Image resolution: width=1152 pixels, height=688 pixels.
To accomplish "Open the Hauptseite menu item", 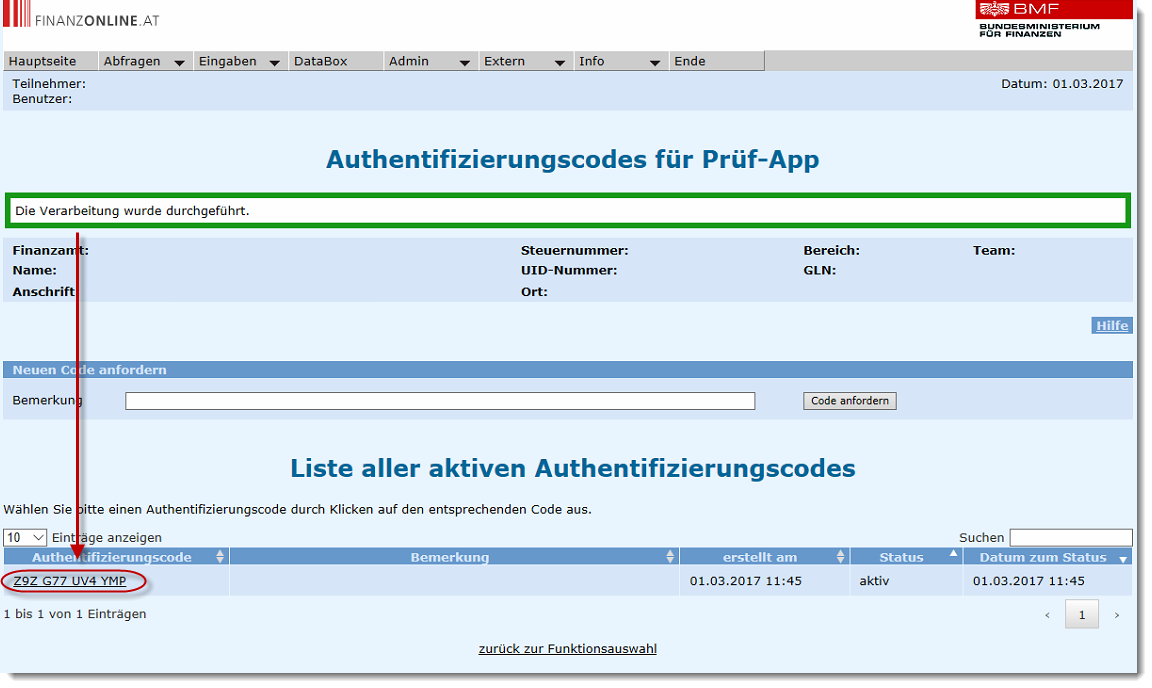I will coord(43,61).
